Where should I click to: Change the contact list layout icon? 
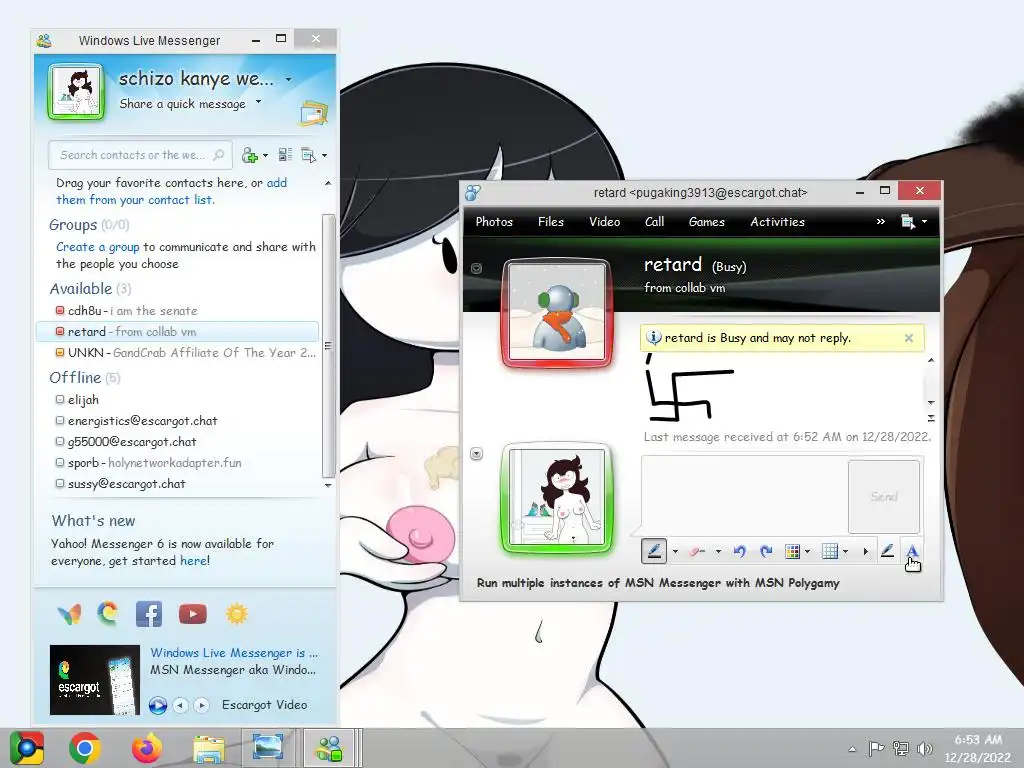pos(285,155)
